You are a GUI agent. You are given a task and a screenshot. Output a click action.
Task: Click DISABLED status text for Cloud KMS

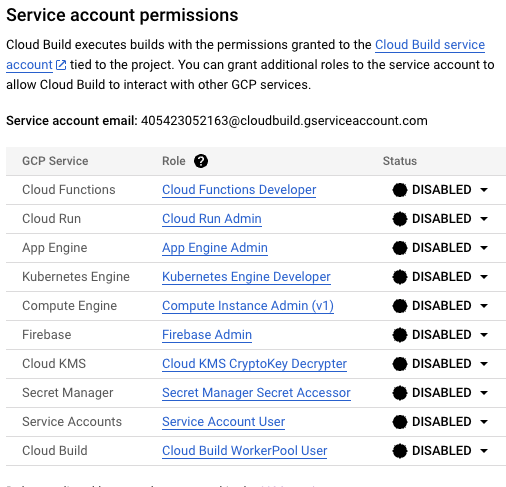pos(442,364)
